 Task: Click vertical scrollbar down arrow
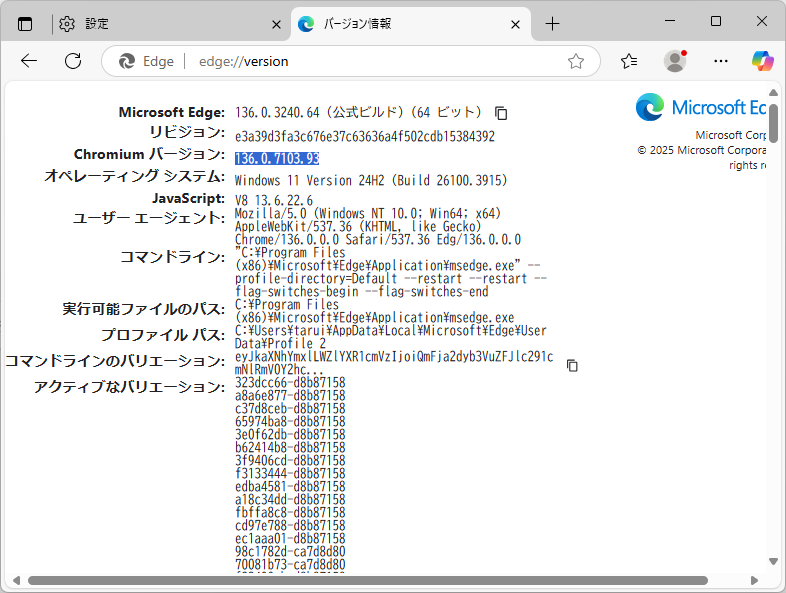[773, 561]
